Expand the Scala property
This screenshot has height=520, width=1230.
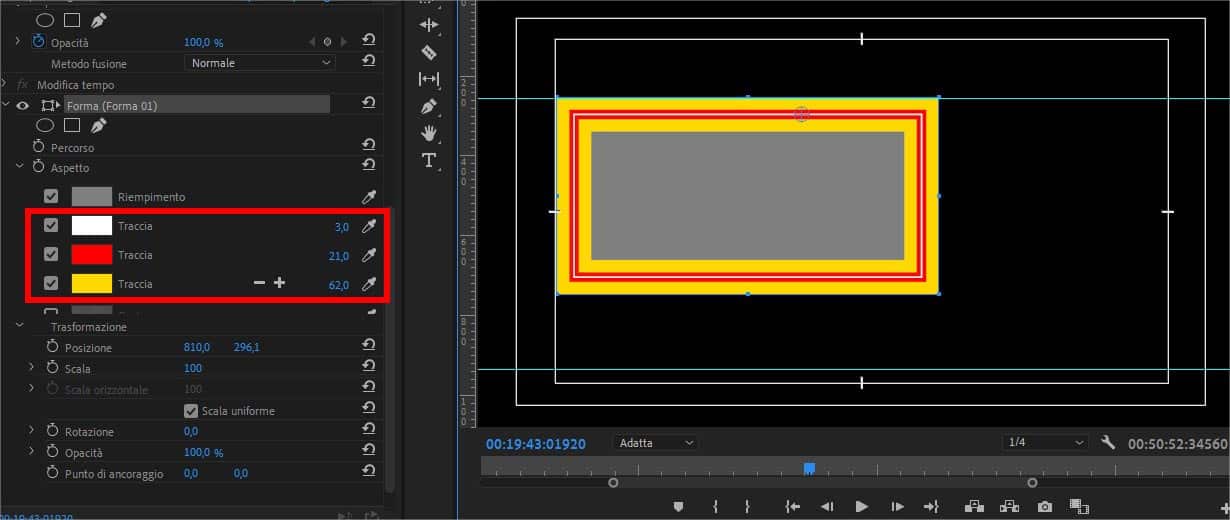tap(31, 369)
